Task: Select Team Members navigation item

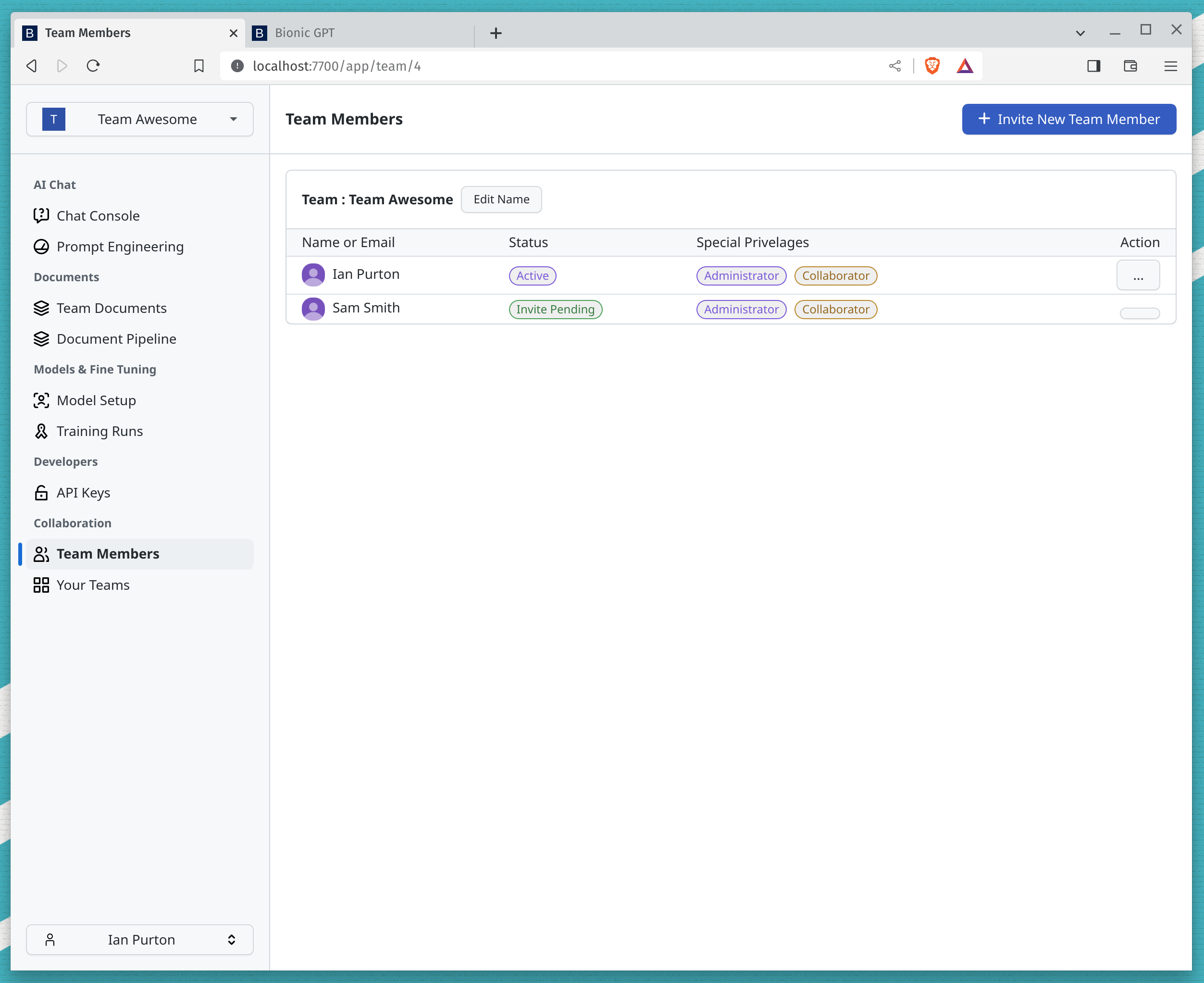Action: coord(107,553)
